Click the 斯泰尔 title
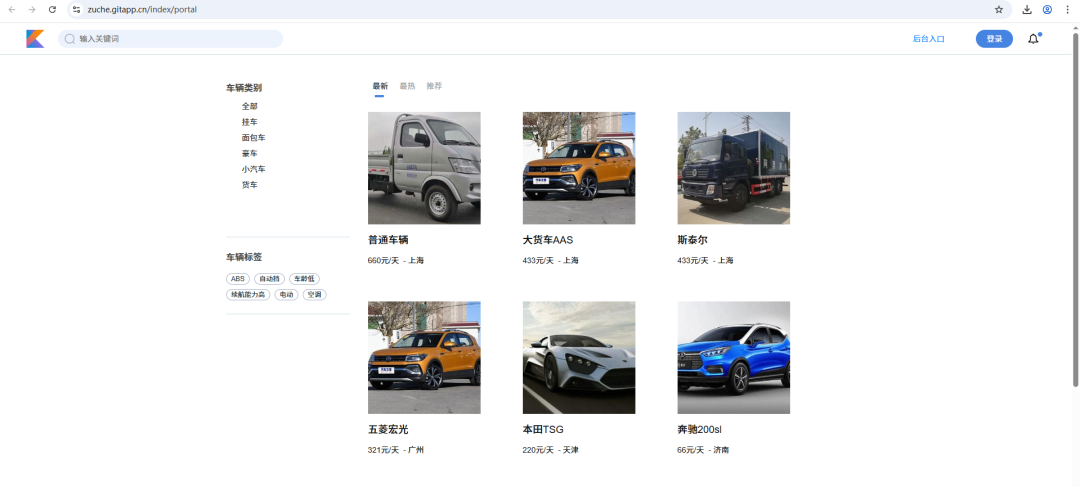Image resolution: width=1080 pixels, height=487 pixels. pos(693,240)
